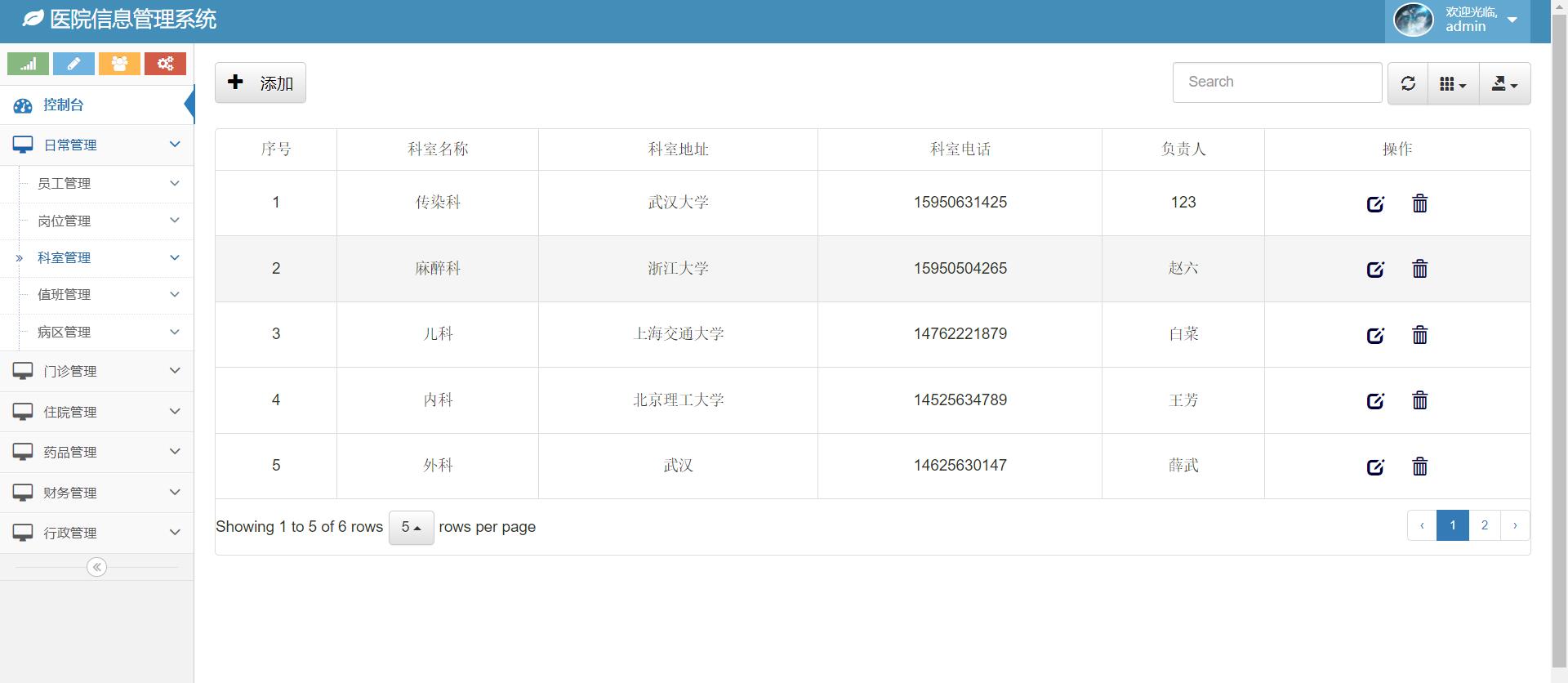Click phone number 14625630147
This screenshot has width=1568, height=683.
(x=960, y=466)
